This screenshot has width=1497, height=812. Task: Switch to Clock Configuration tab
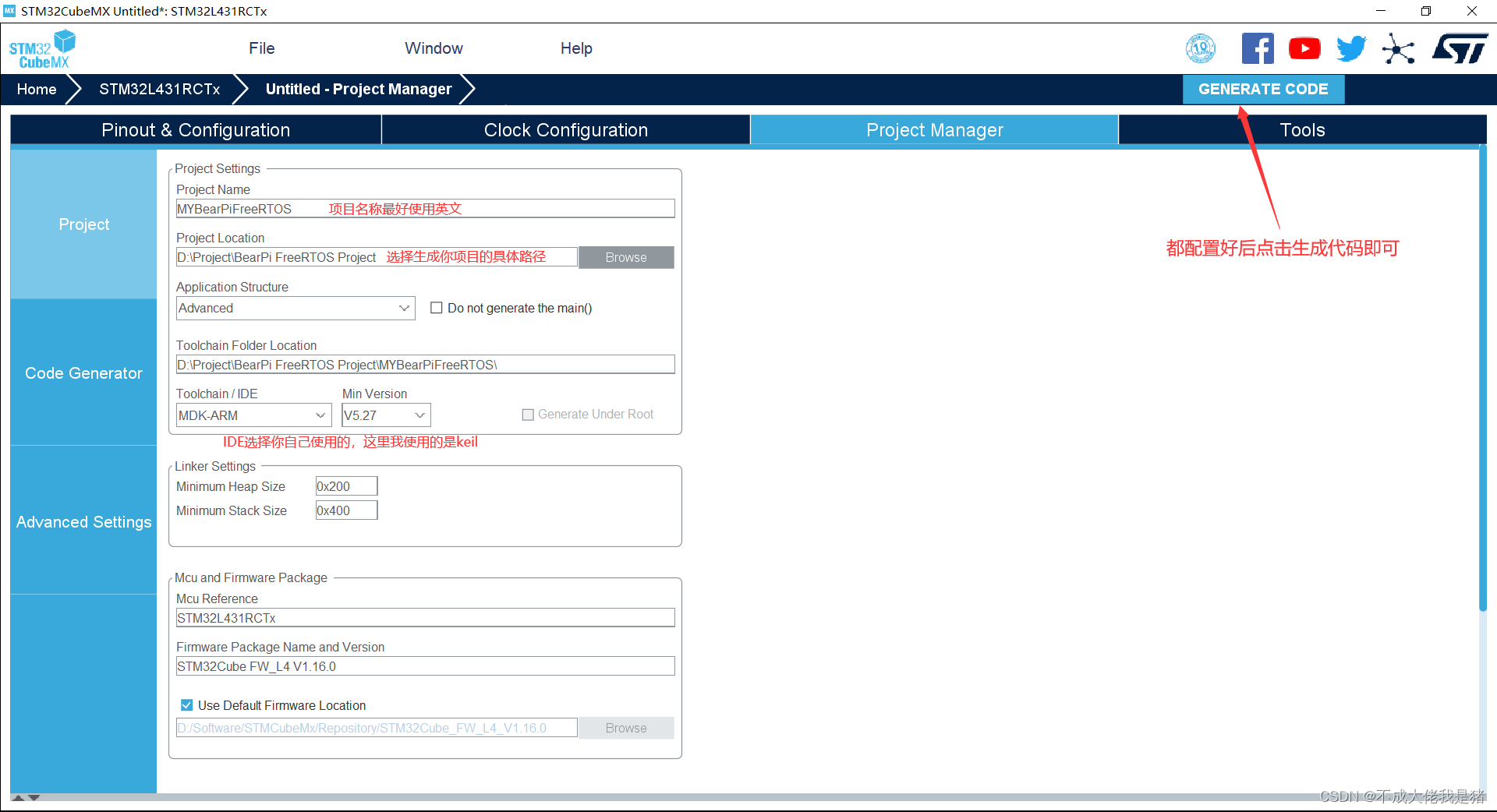point(566,130)
